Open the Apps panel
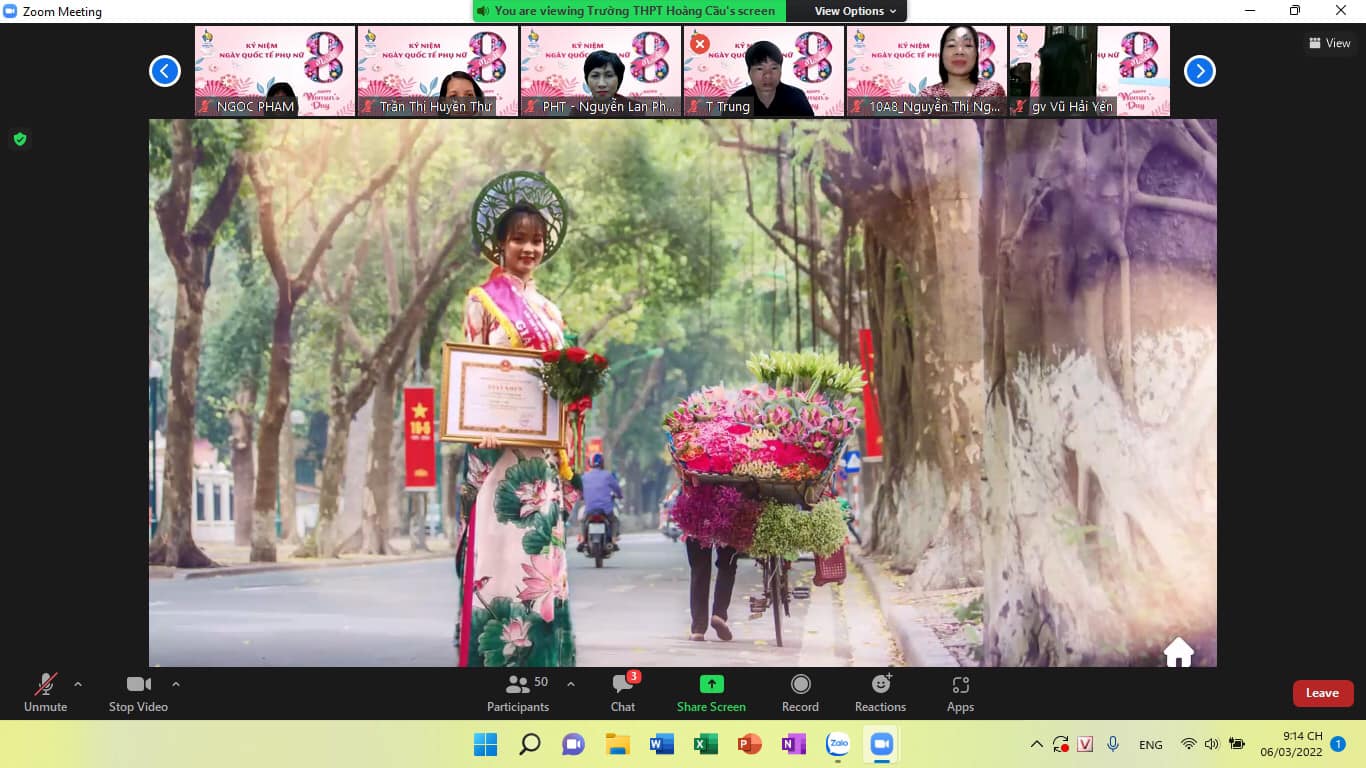1366x768 pixels. [x=960, y=693]
